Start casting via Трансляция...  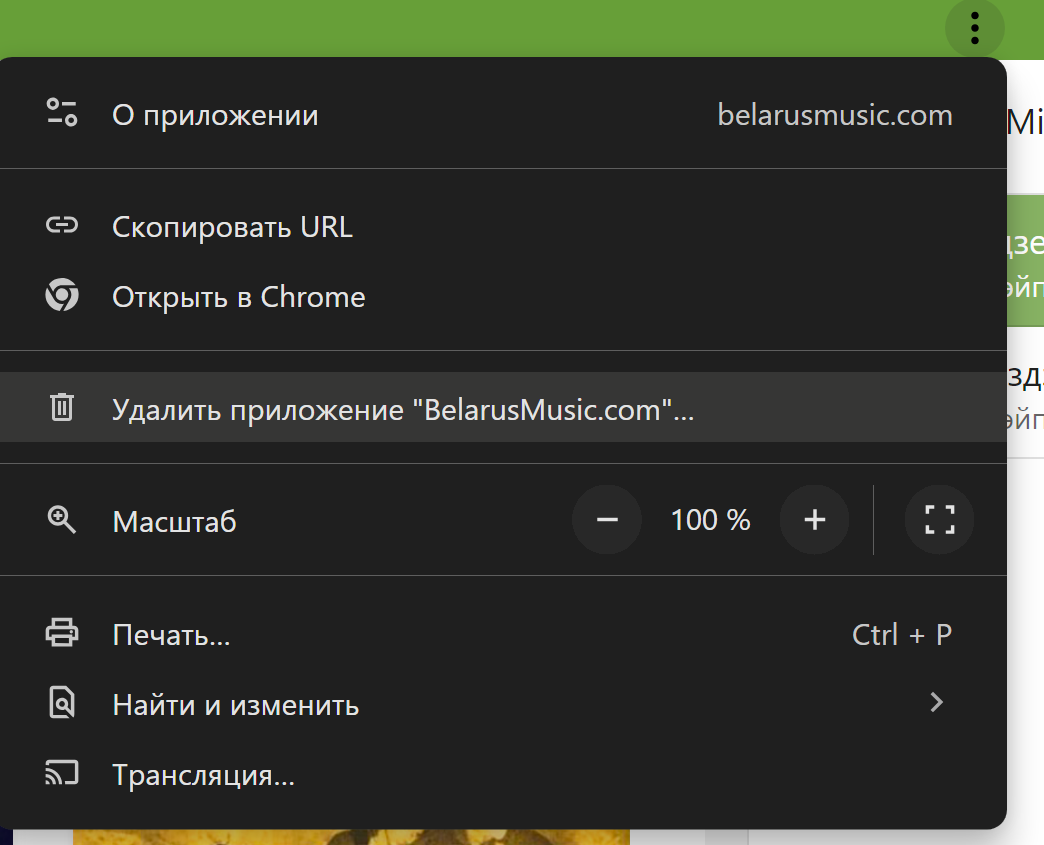point(203,775)
